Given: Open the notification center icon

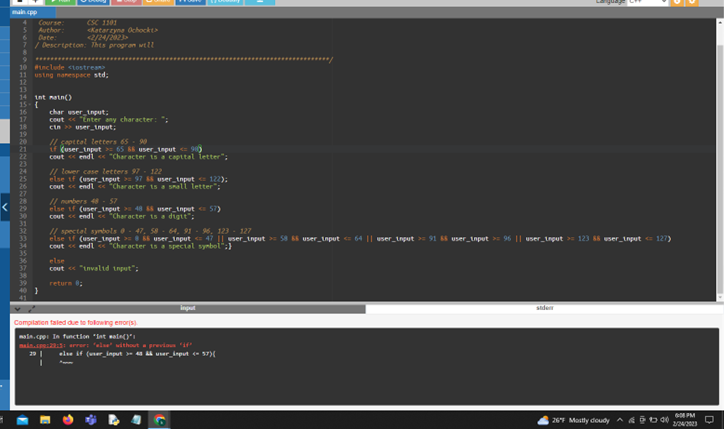Looking at the screenshot, I should coord(709,420).
